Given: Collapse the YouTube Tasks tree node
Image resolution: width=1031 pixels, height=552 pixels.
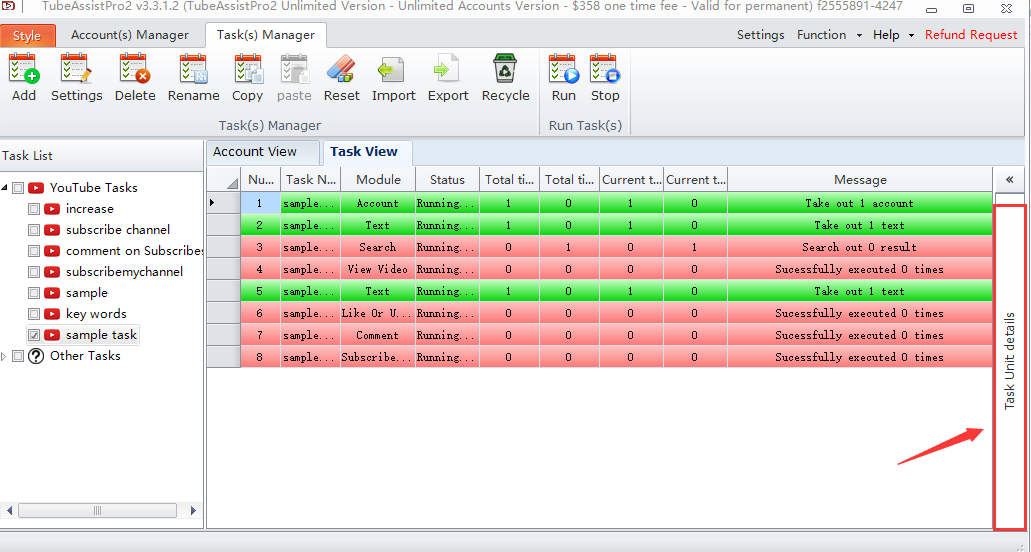Looking at the screenshot, I should [5, 188].
